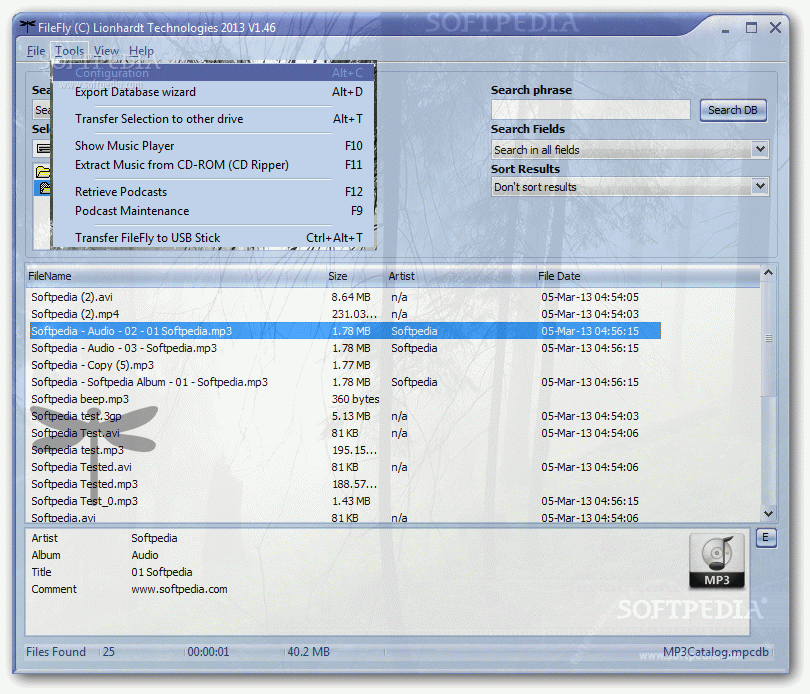
Task: Select Softpedia (2).mp4 row
Action: click(345, 314)
